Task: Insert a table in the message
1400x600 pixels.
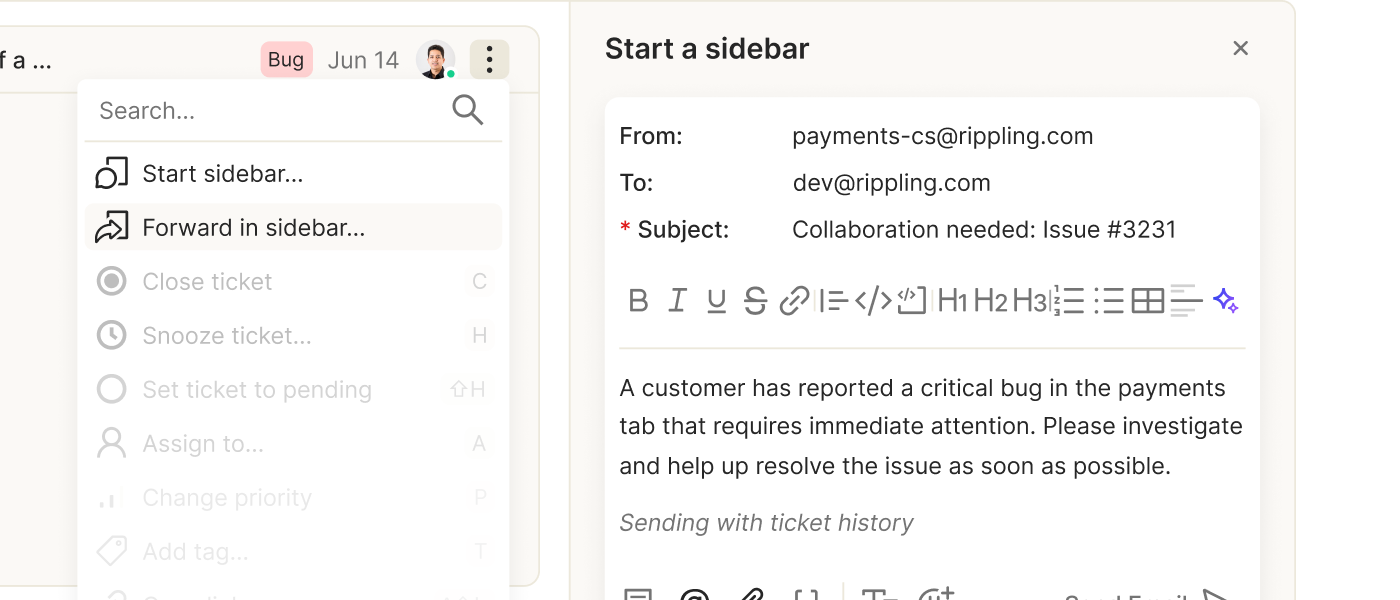Action: click(x=1148, y=301)
